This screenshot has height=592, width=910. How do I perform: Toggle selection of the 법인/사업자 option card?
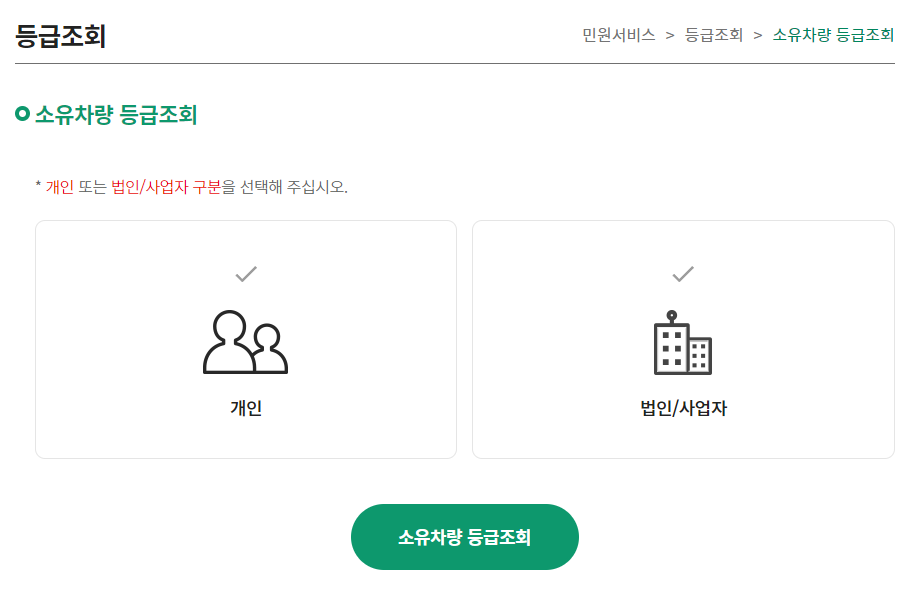[683, 338]
